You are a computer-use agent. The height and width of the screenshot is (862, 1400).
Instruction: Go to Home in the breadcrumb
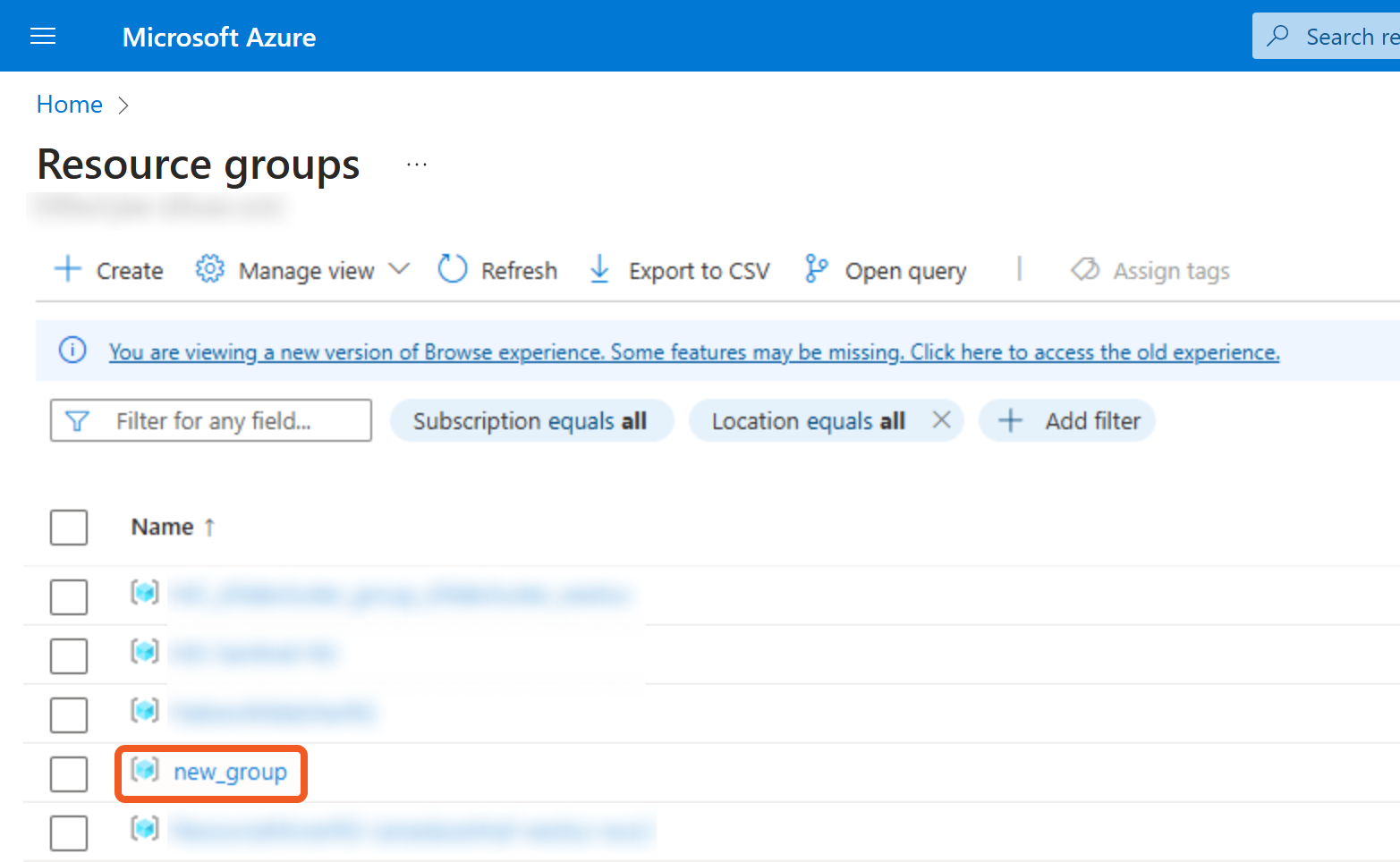point(70,105)
